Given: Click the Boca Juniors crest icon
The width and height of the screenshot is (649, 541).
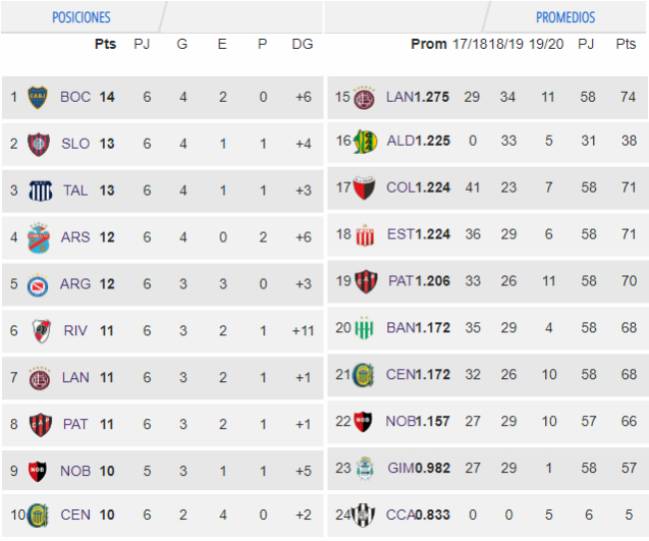Looking at the screenshot, I should [x=38, y=97].
